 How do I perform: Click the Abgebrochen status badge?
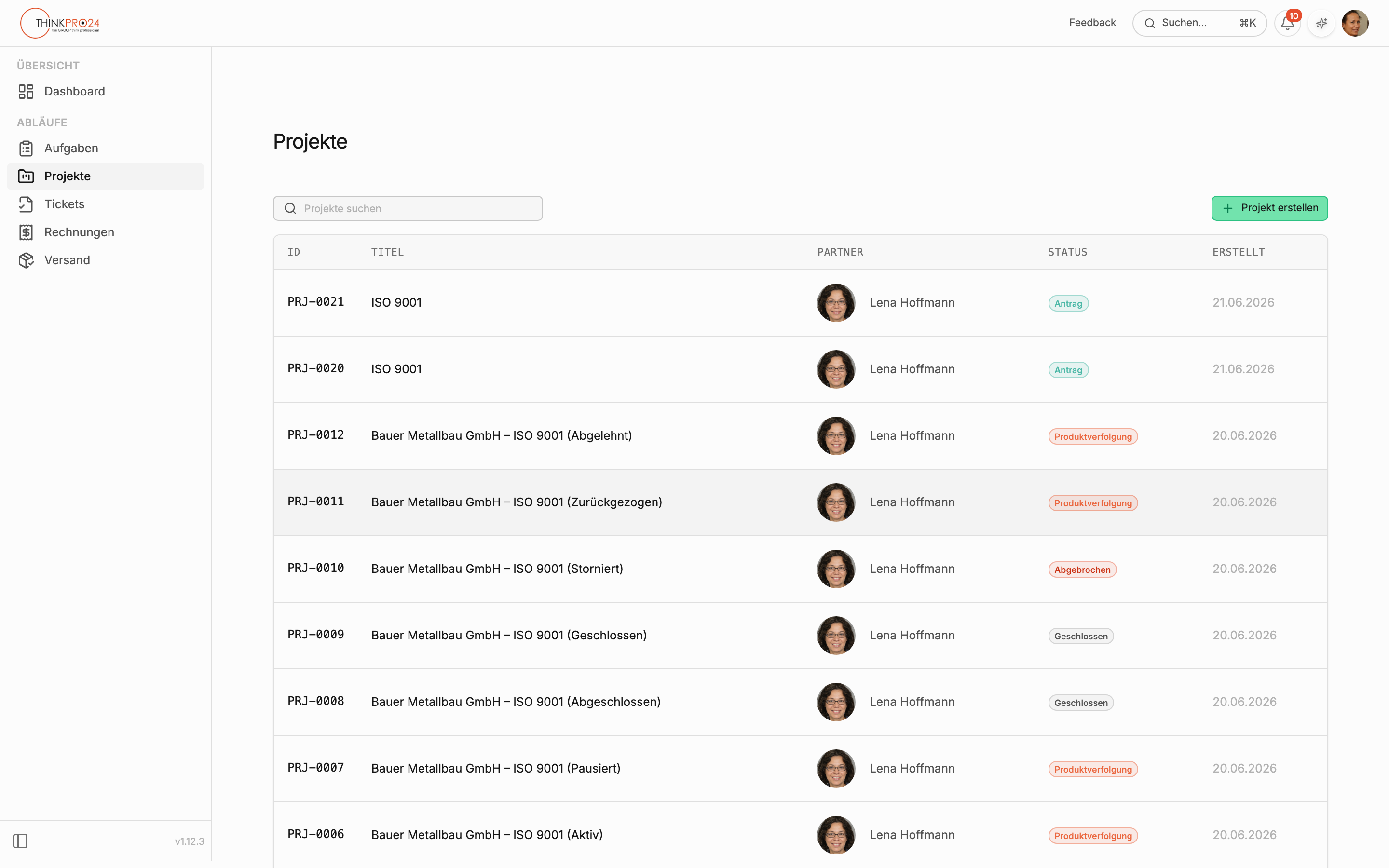(1082, 570)
